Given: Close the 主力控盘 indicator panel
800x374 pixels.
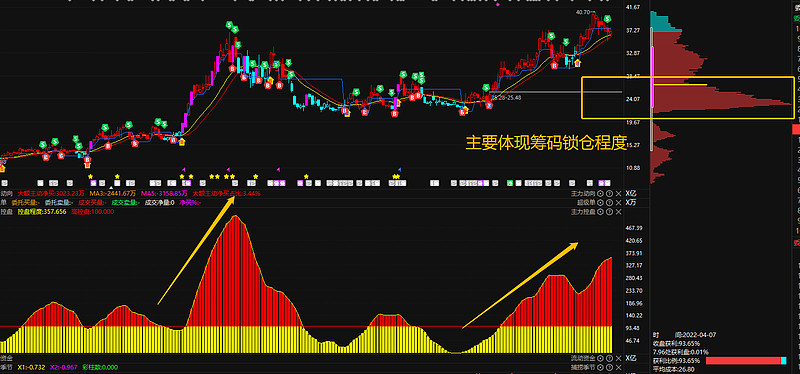Looking at the screenshot, I should click(x=618, y=211).
